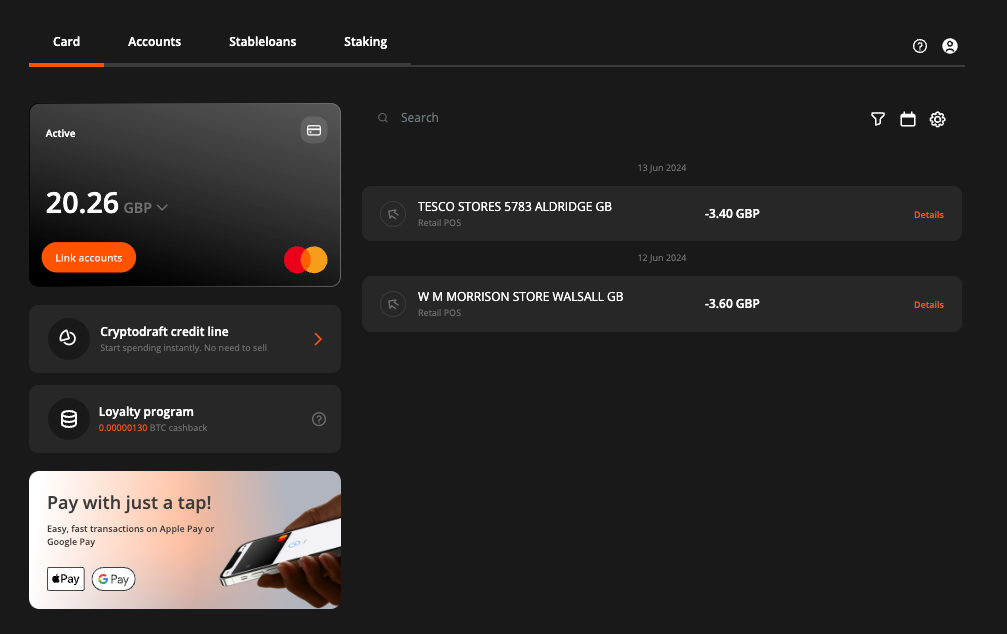Open transaction settings via the gear icon
Screen dimensions: 1007x634
pos(937,119)
